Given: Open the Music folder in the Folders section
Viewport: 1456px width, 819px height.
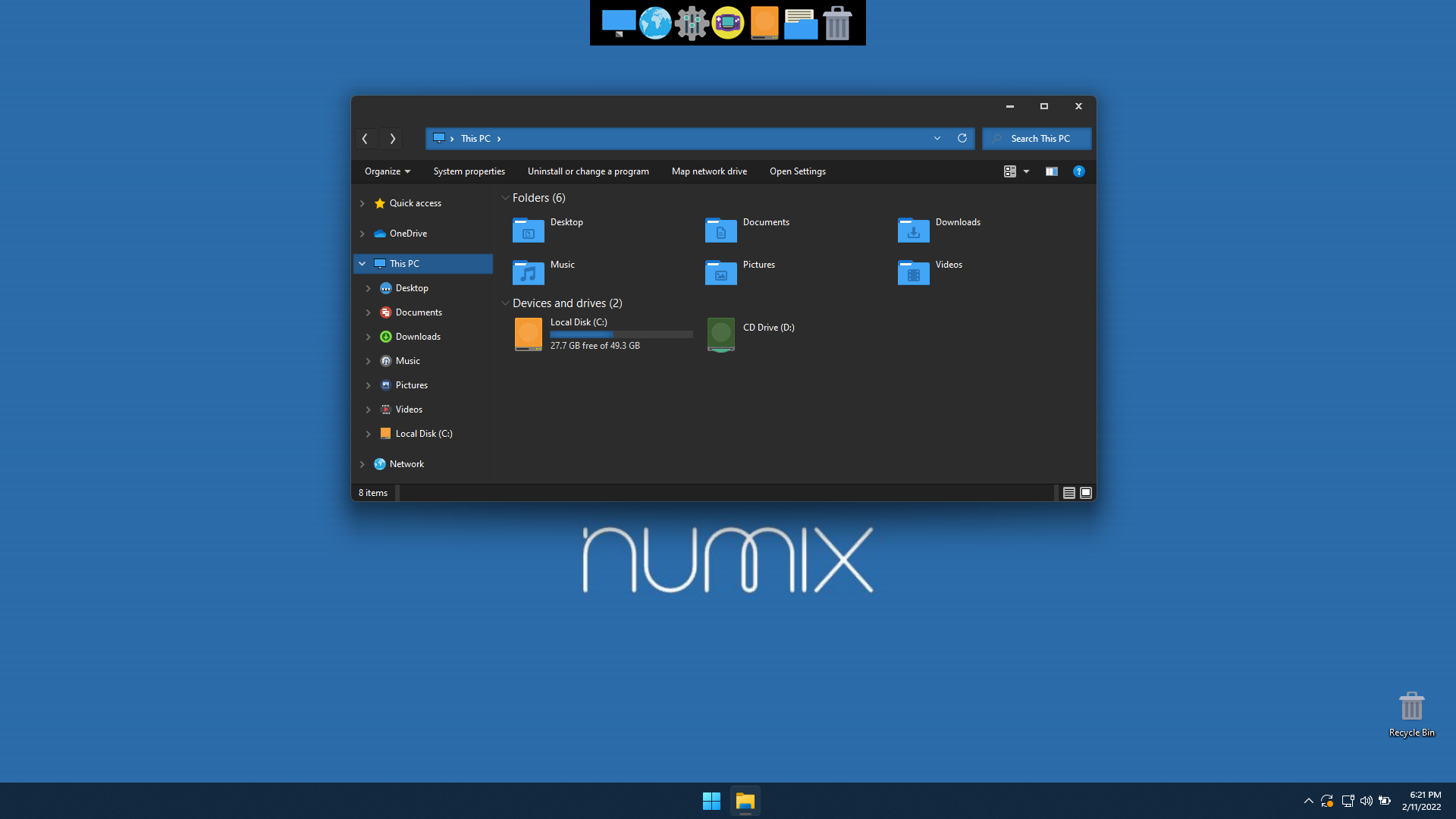Looking at the screenshot, I should (x=529, y=272).
